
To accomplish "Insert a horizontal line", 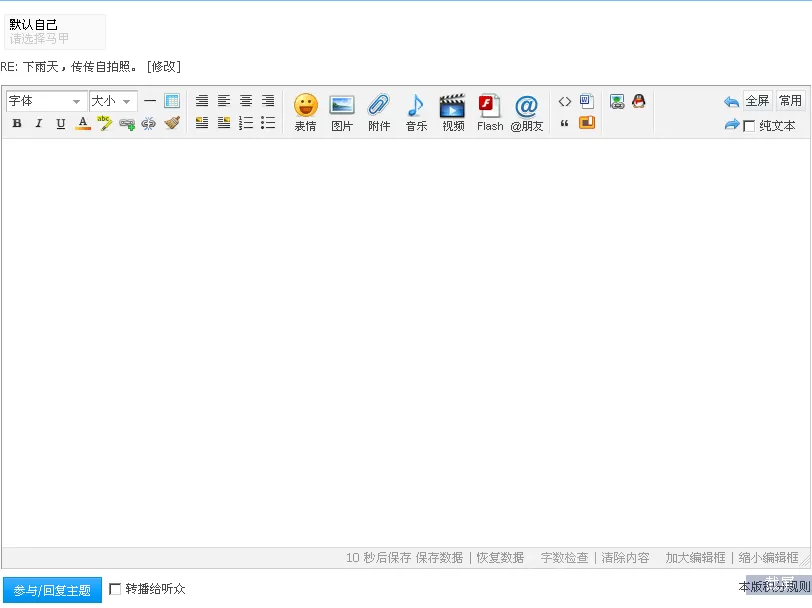I will click(150, 100).
